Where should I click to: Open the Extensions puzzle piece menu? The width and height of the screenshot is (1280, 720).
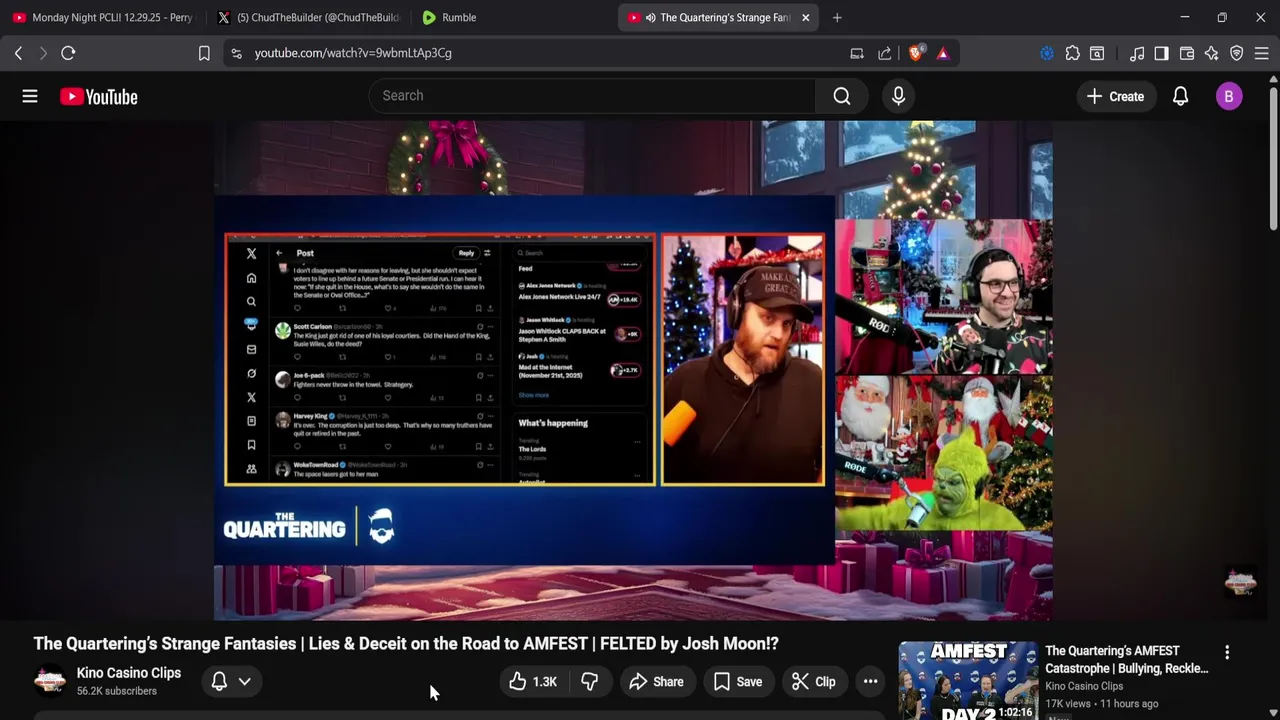(1073, 53)
